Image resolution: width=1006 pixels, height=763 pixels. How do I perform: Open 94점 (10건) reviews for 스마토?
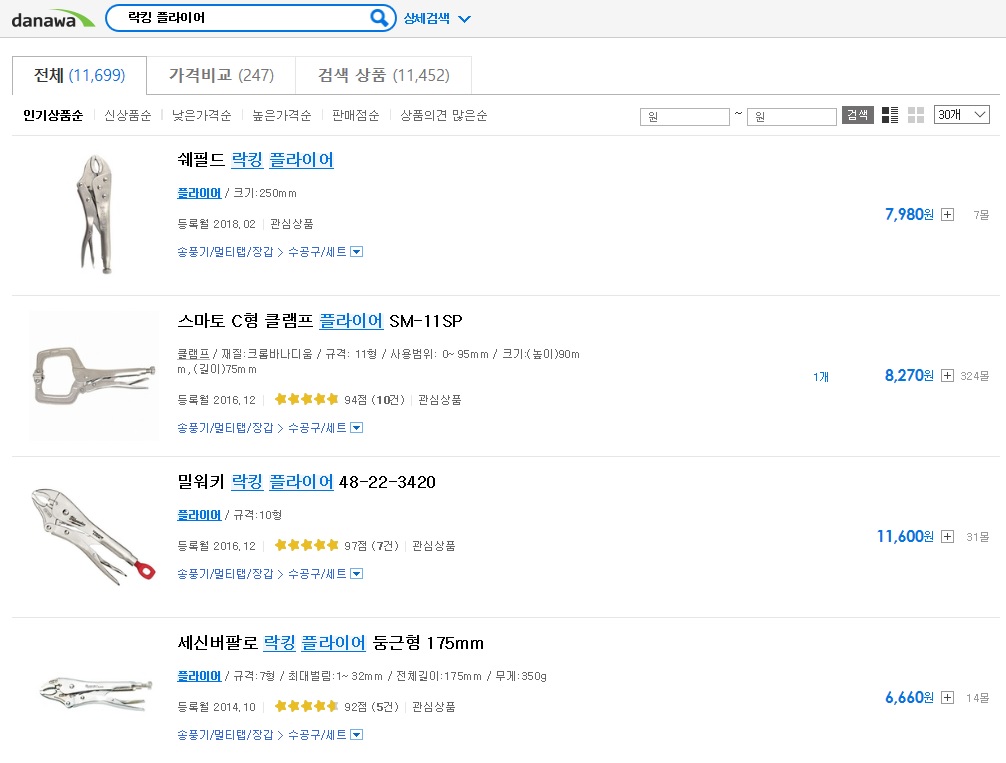pyautogui.click(x=339, y=400)
